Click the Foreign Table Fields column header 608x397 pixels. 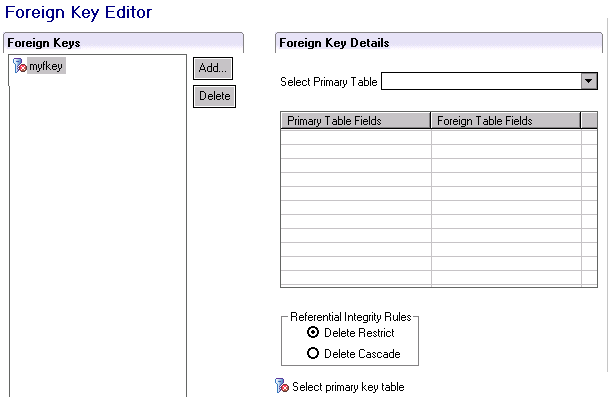click(506, 121)
